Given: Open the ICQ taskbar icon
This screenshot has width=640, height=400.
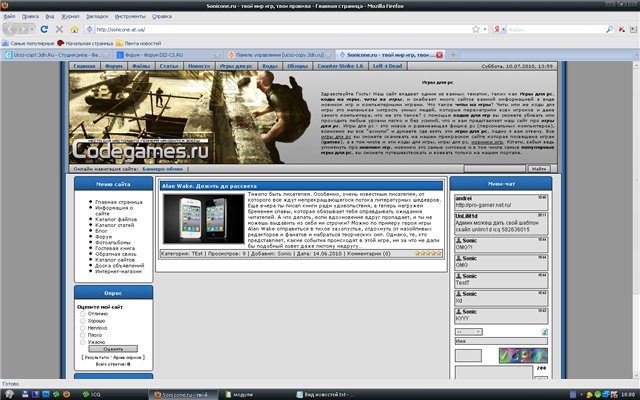Looking at the screenshot, I should (x=91, y=394).
